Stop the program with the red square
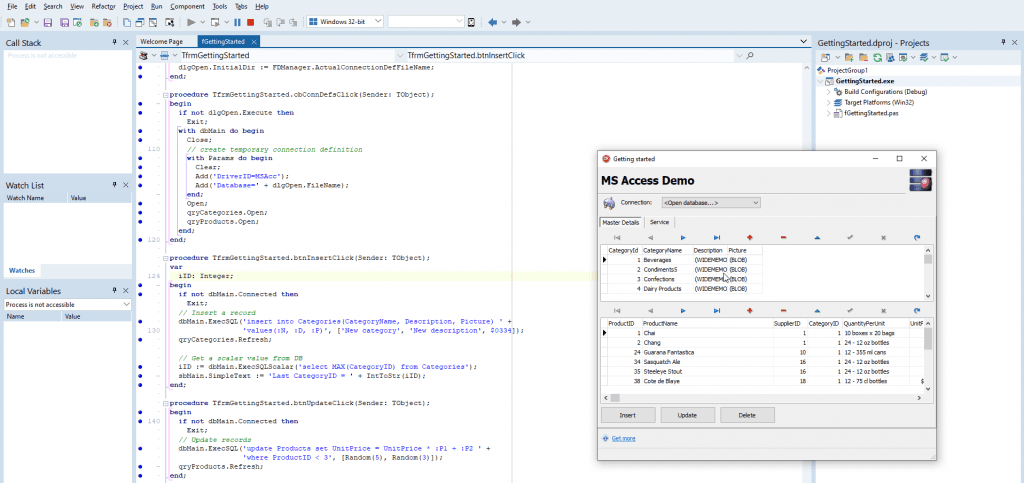The height and width of the screenshot is (483, 1024). [x=250, y=22]
